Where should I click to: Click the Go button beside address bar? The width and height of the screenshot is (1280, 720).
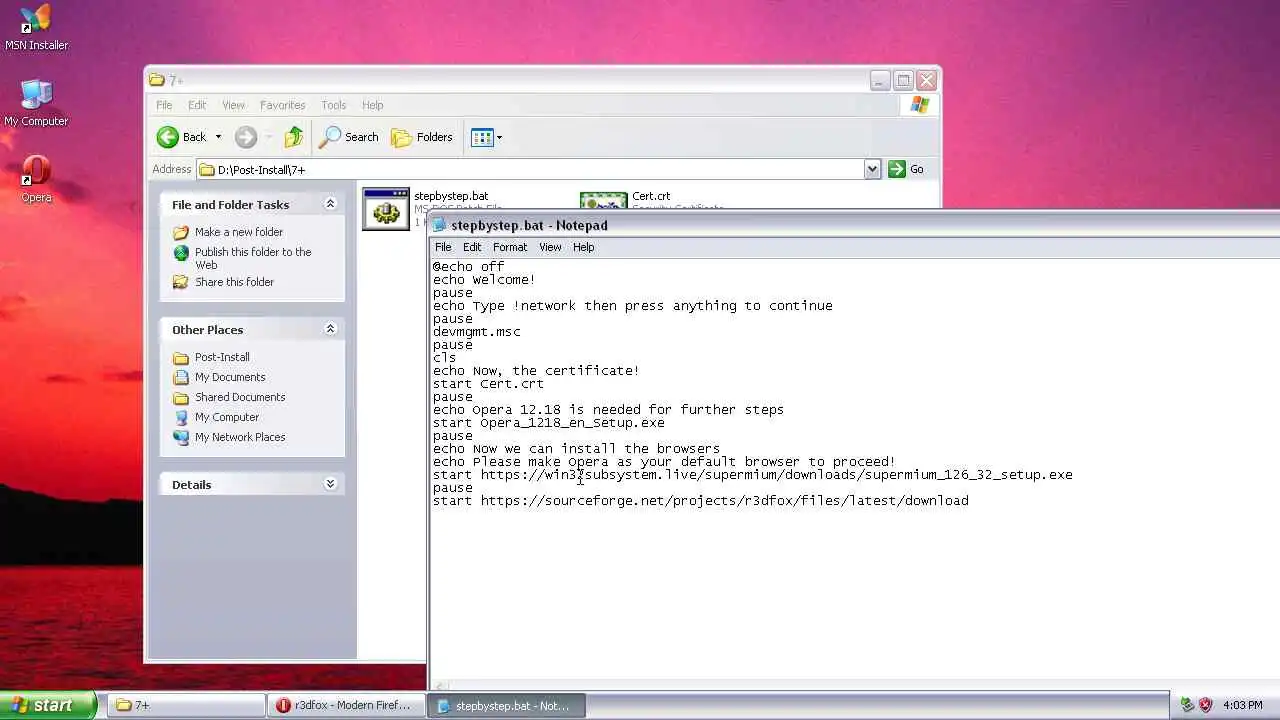(907, 169)
